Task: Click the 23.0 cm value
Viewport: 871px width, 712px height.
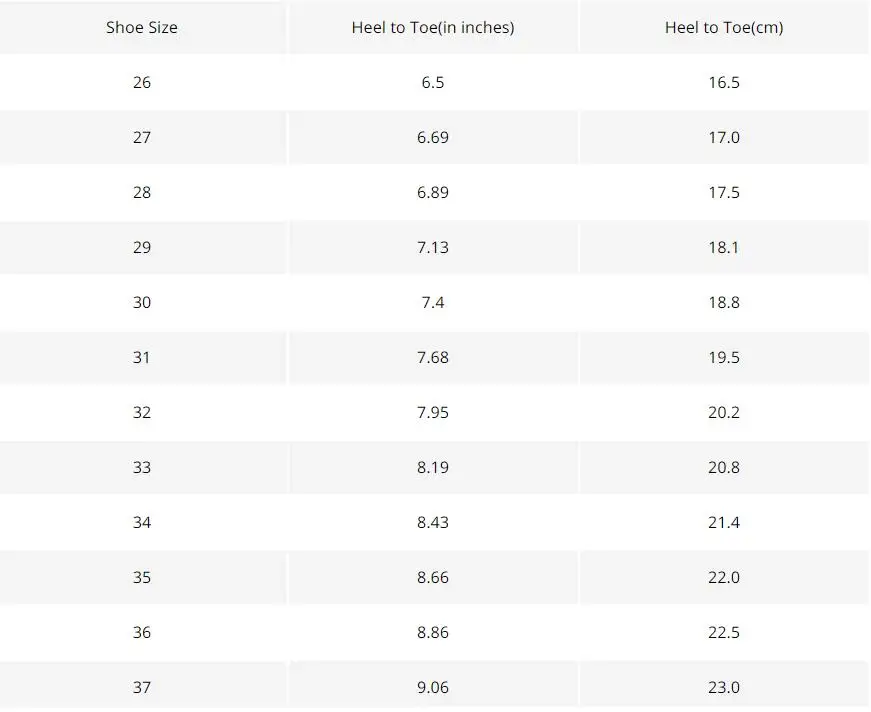Action: pos(724,687)
